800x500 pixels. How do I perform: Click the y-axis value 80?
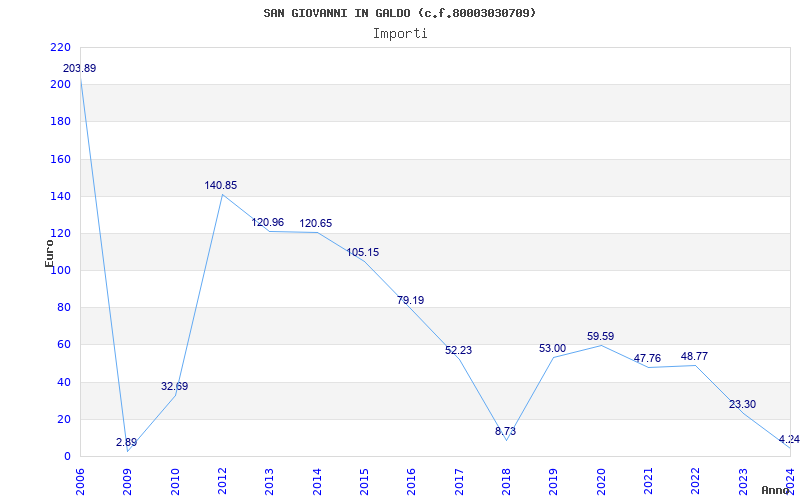coord(64,308)
